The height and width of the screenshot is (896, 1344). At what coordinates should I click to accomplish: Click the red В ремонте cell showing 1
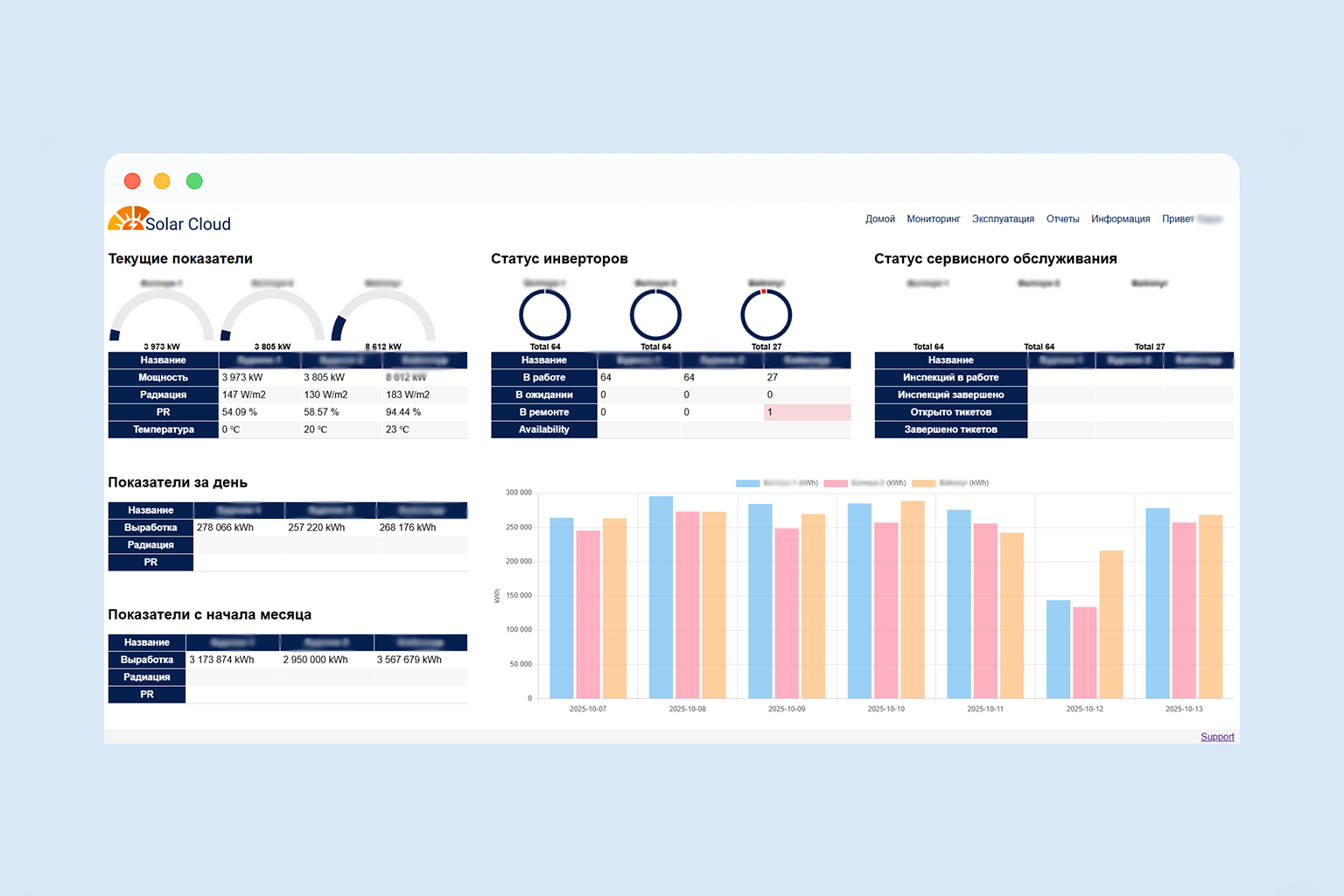tap(807, 412)
